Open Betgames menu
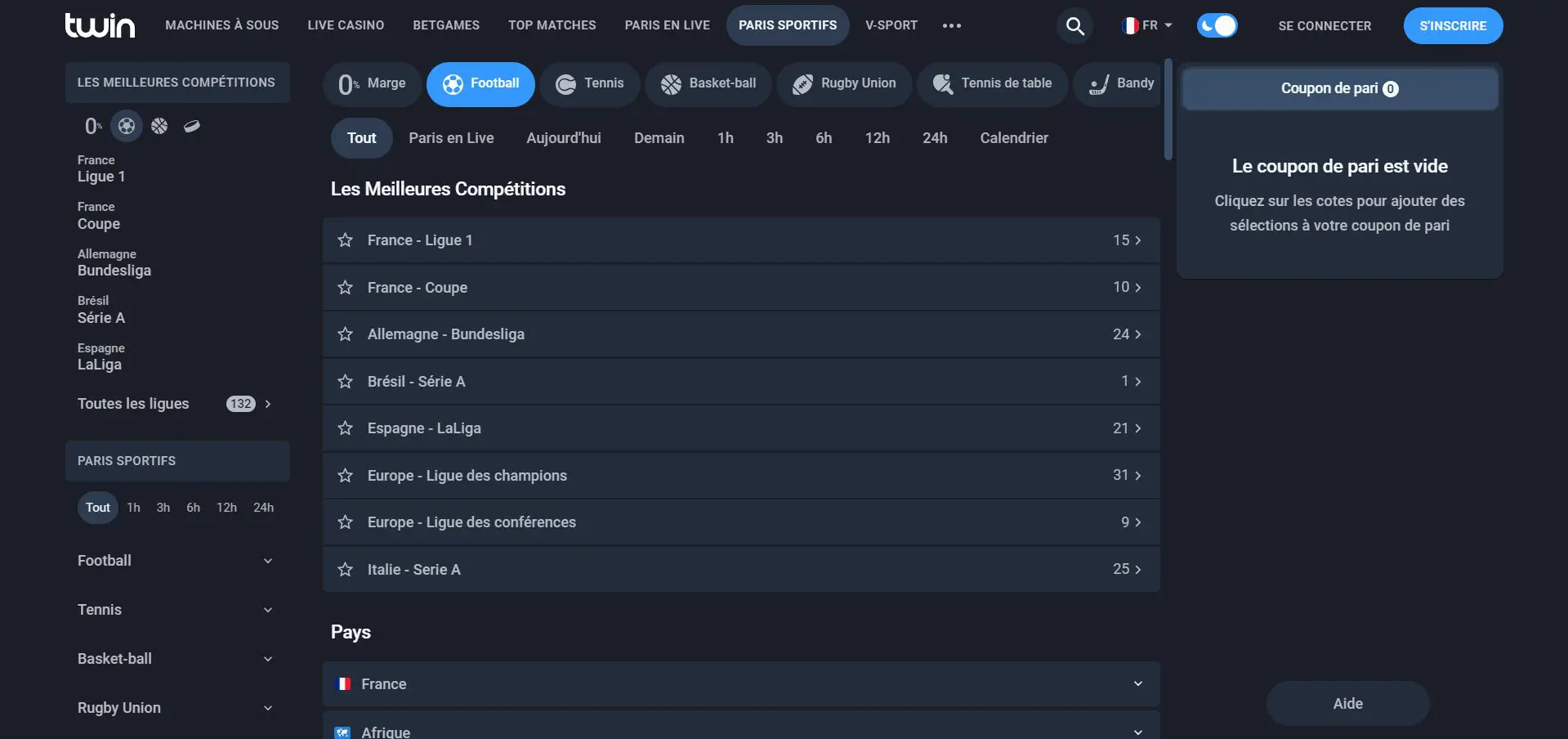Screen dimensions: 1568x739 point(446,25)
